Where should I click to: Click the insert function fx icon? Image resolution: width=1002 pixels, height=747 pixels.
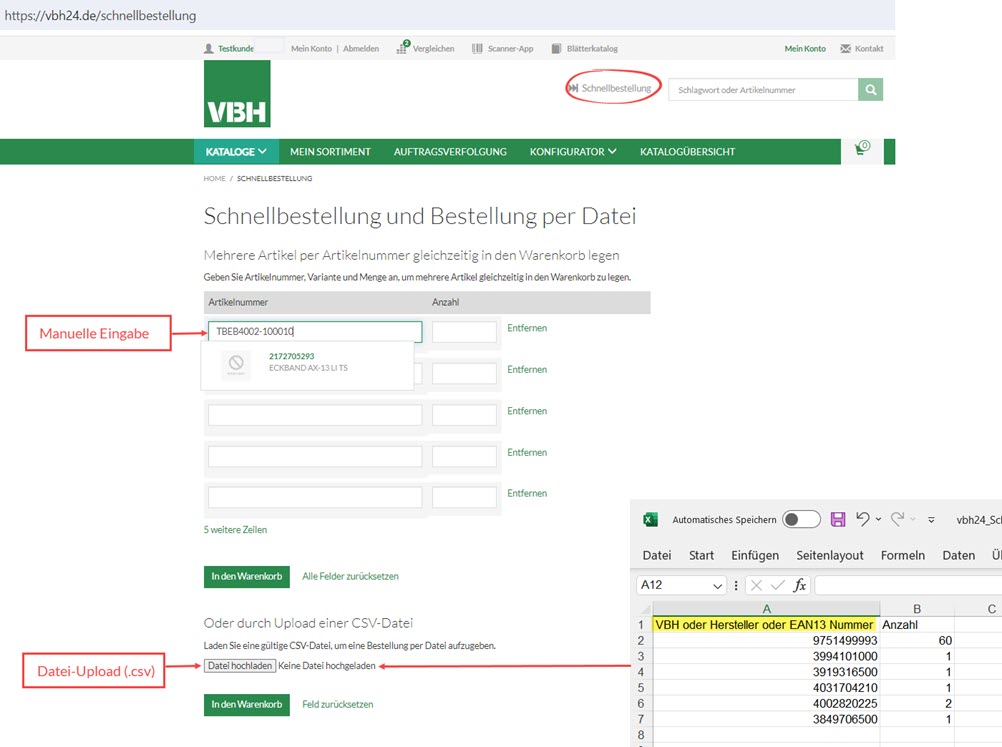[x=799, y=585]
